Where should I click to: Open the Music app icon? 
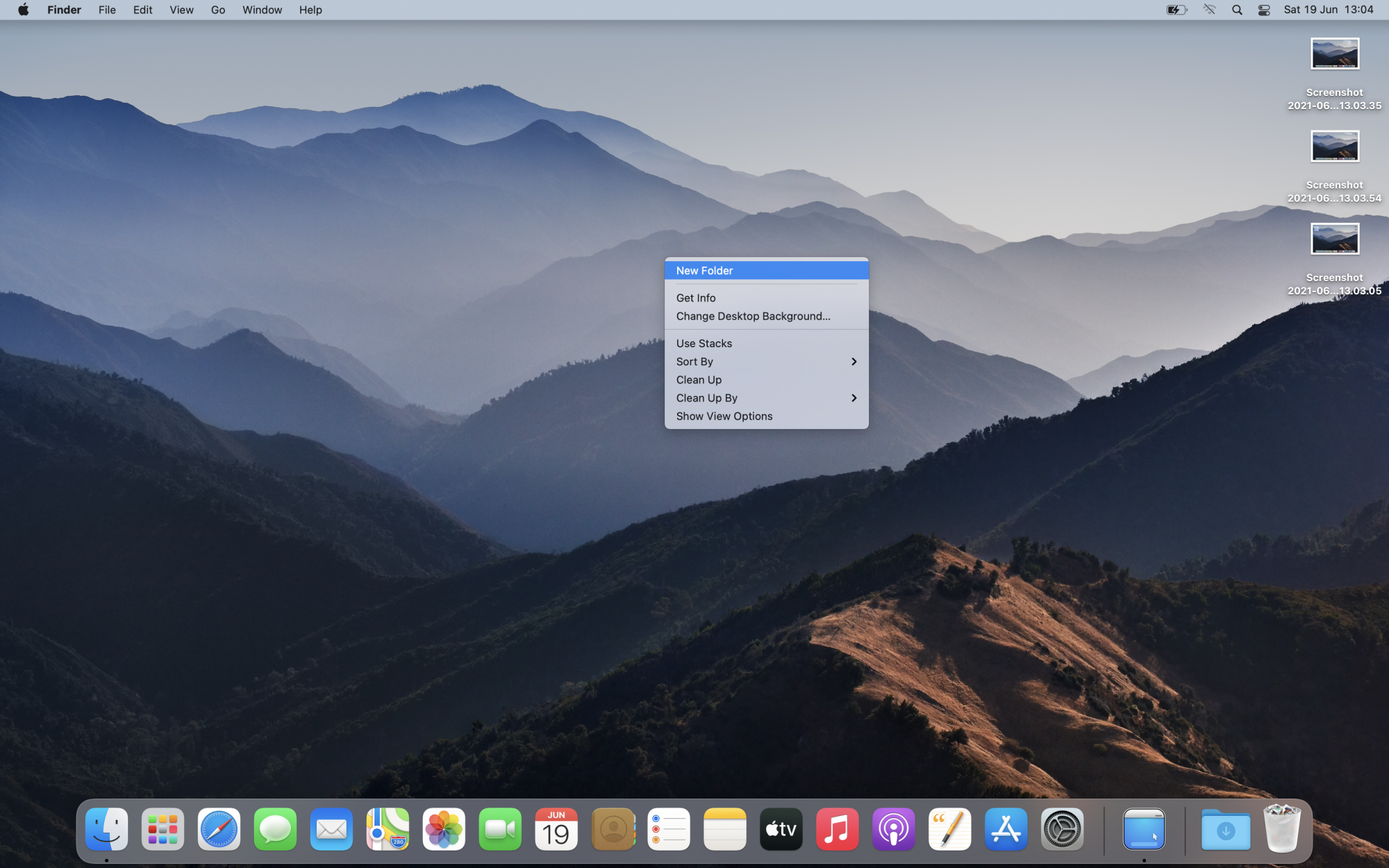click(837, 829)
